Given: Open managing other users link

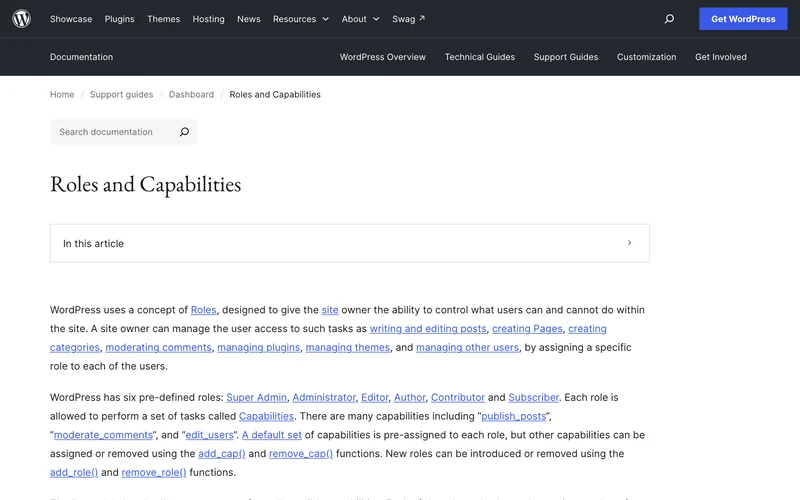Looking at the screenshot, I should pyautogui.click(x=467, y=347).
